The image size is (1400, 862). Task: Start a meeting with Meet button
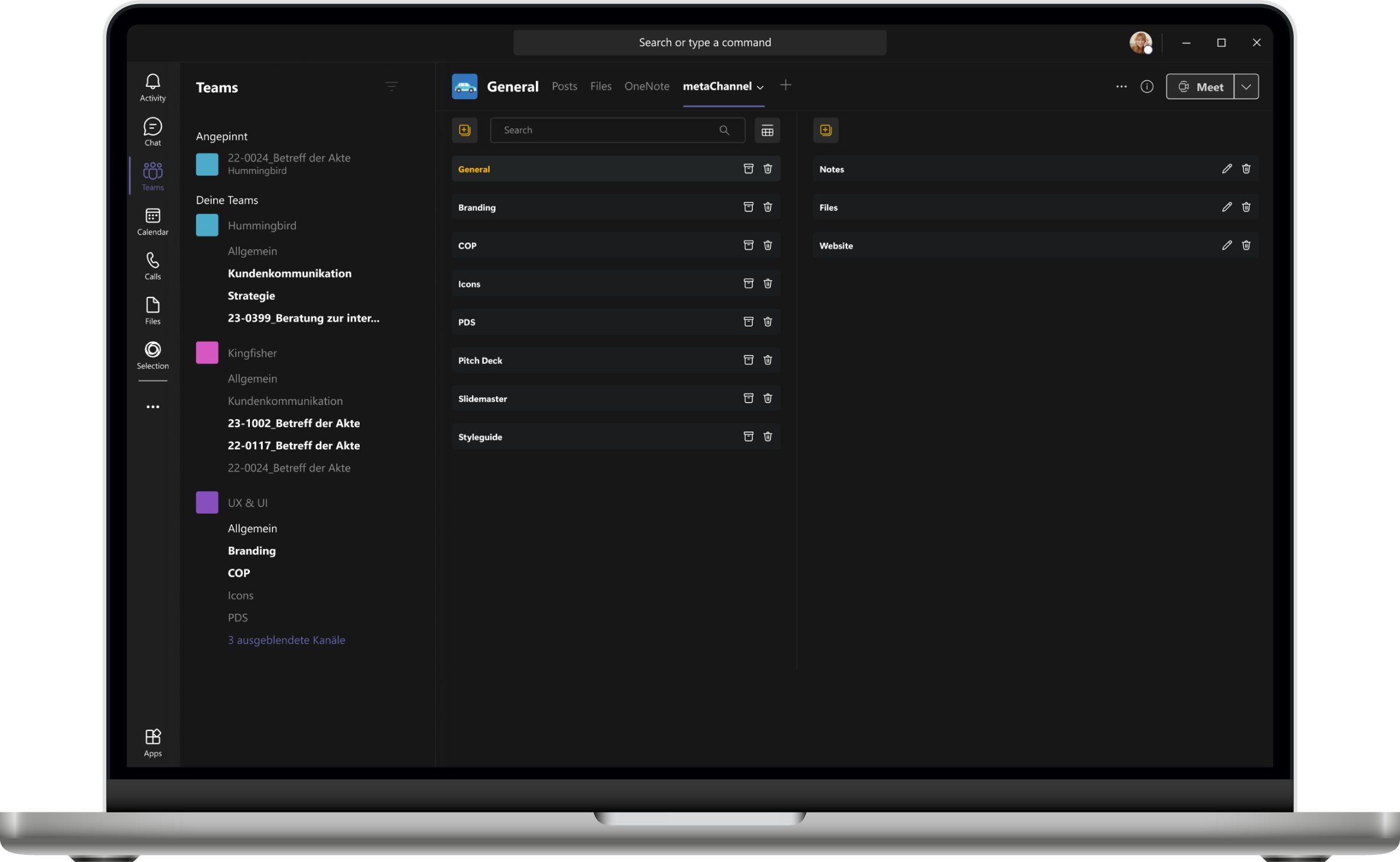click(x=1200, y=87)
